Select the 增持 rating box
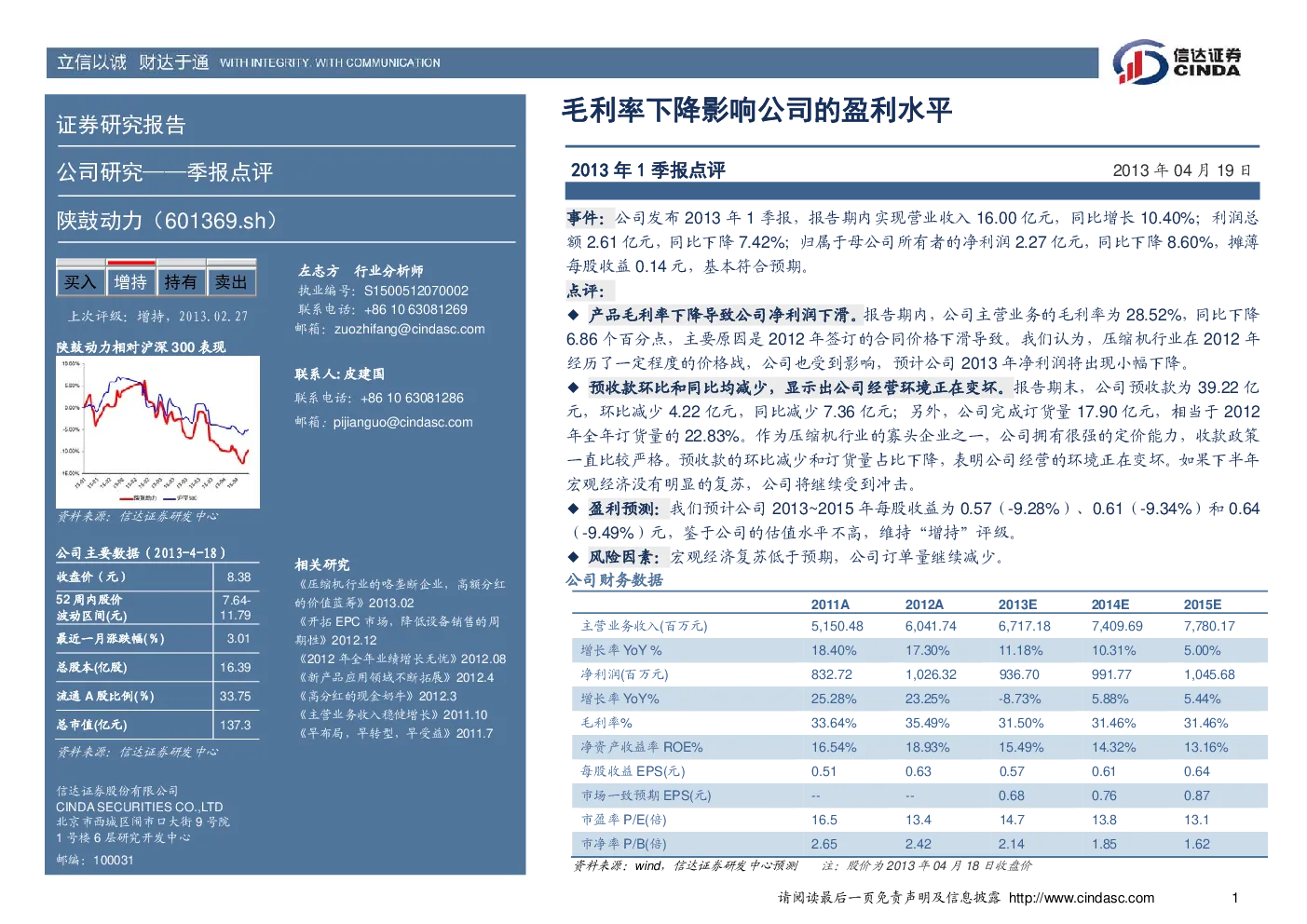The height and width of the screenshot is (924, 1307). pos(130,282)
